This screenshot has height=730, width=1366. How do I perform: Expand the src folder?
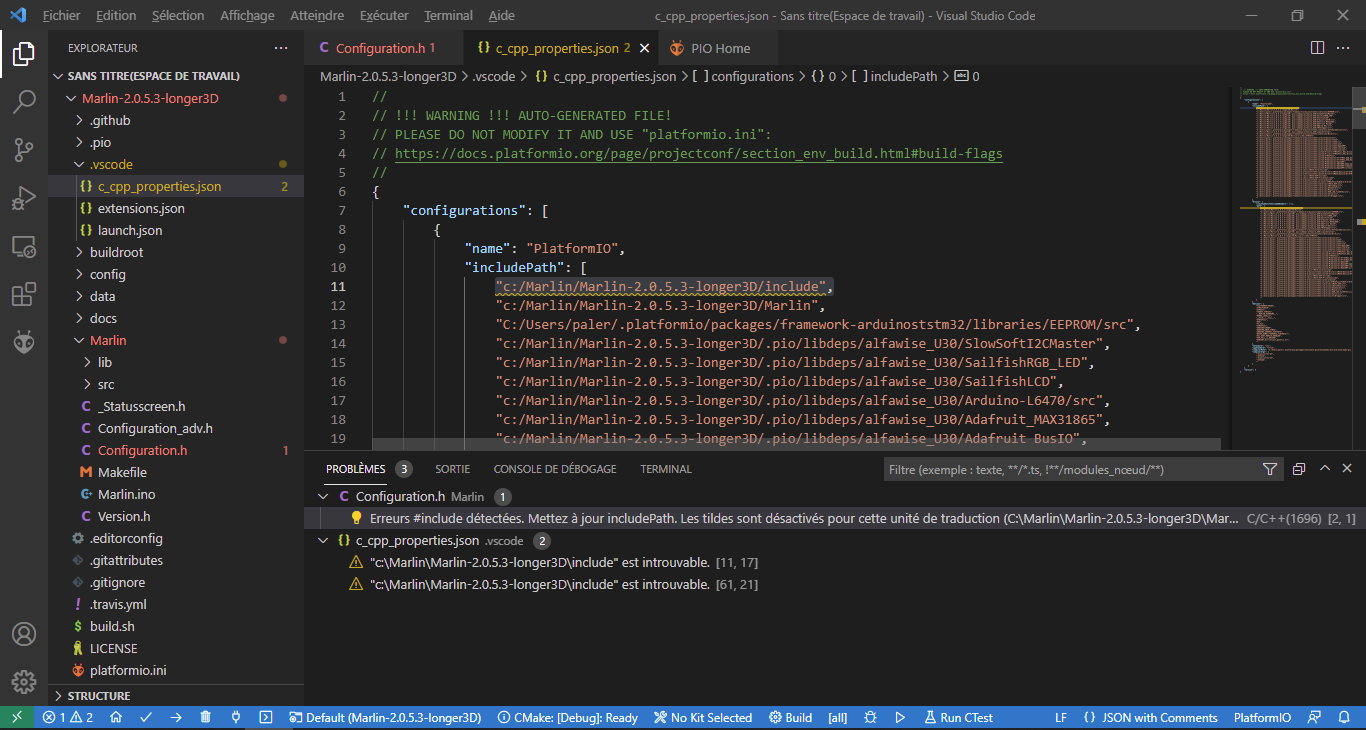coord(88,385)
